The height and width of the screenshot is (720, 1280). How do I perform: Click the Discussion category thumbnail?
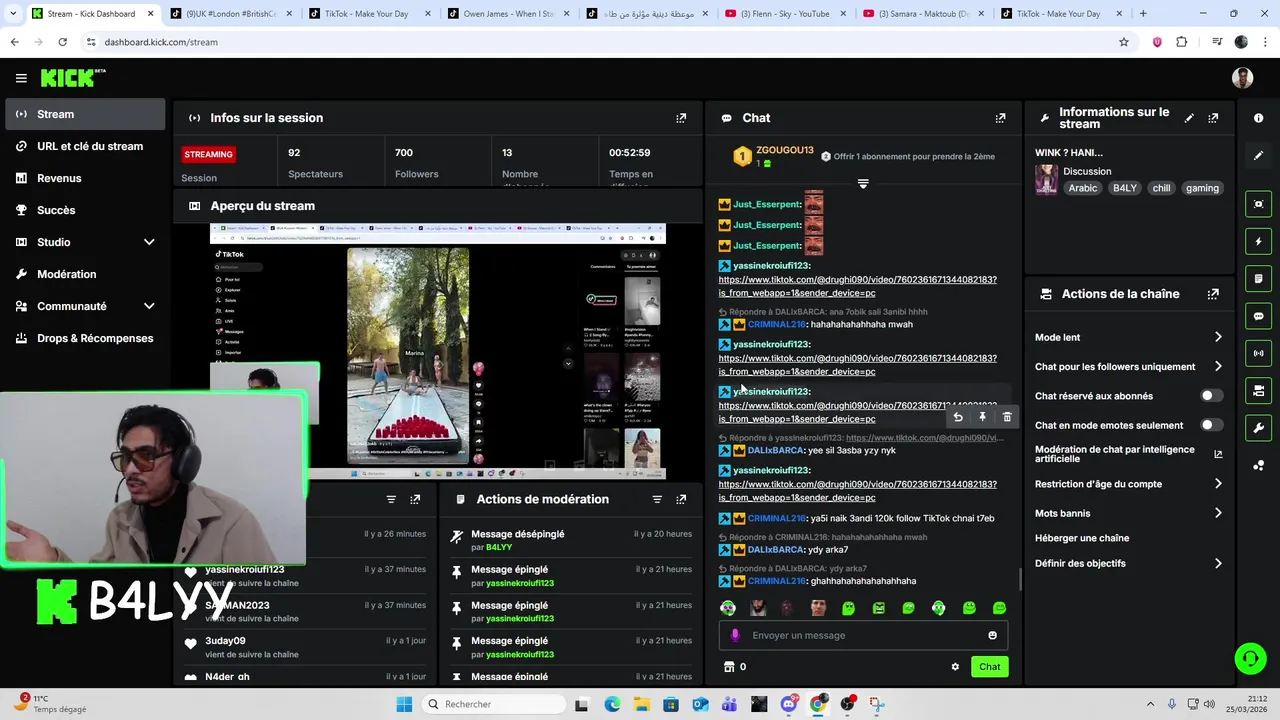point(1046,180)
